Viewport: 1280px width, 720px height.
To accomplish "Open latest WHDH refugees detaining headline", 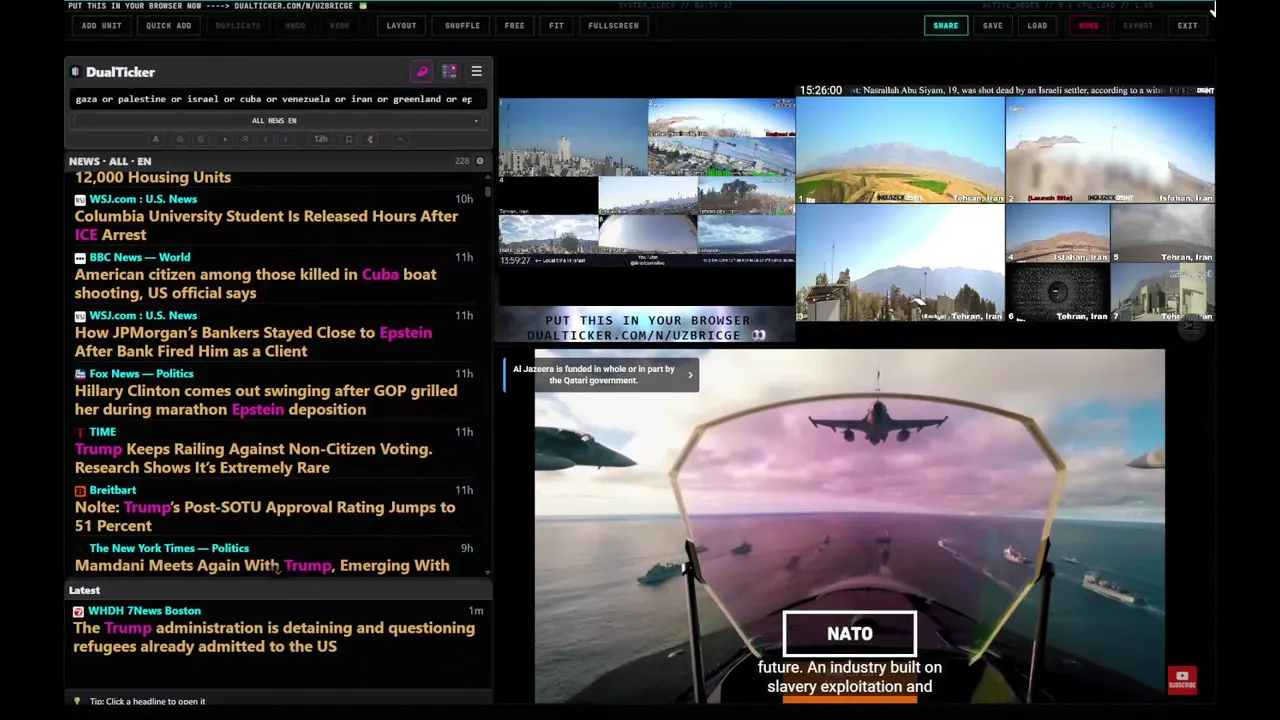I will tap(274, 637).
